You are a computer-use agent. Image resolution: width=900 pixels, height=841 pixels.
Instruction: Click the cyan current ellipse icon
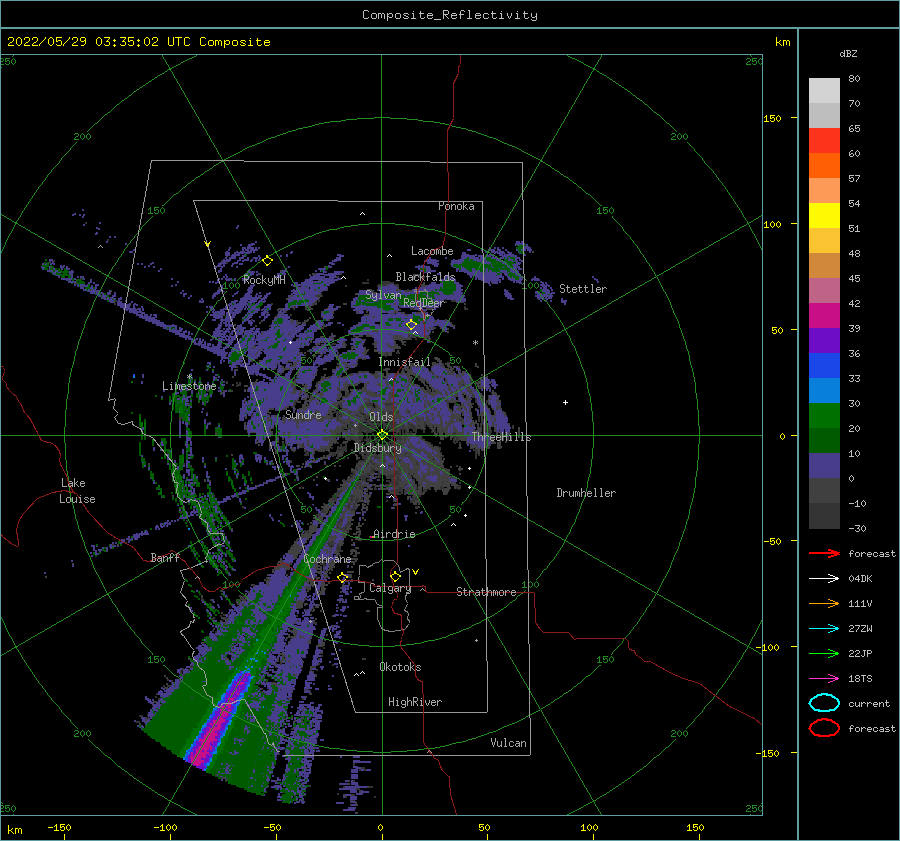point(824,703)
